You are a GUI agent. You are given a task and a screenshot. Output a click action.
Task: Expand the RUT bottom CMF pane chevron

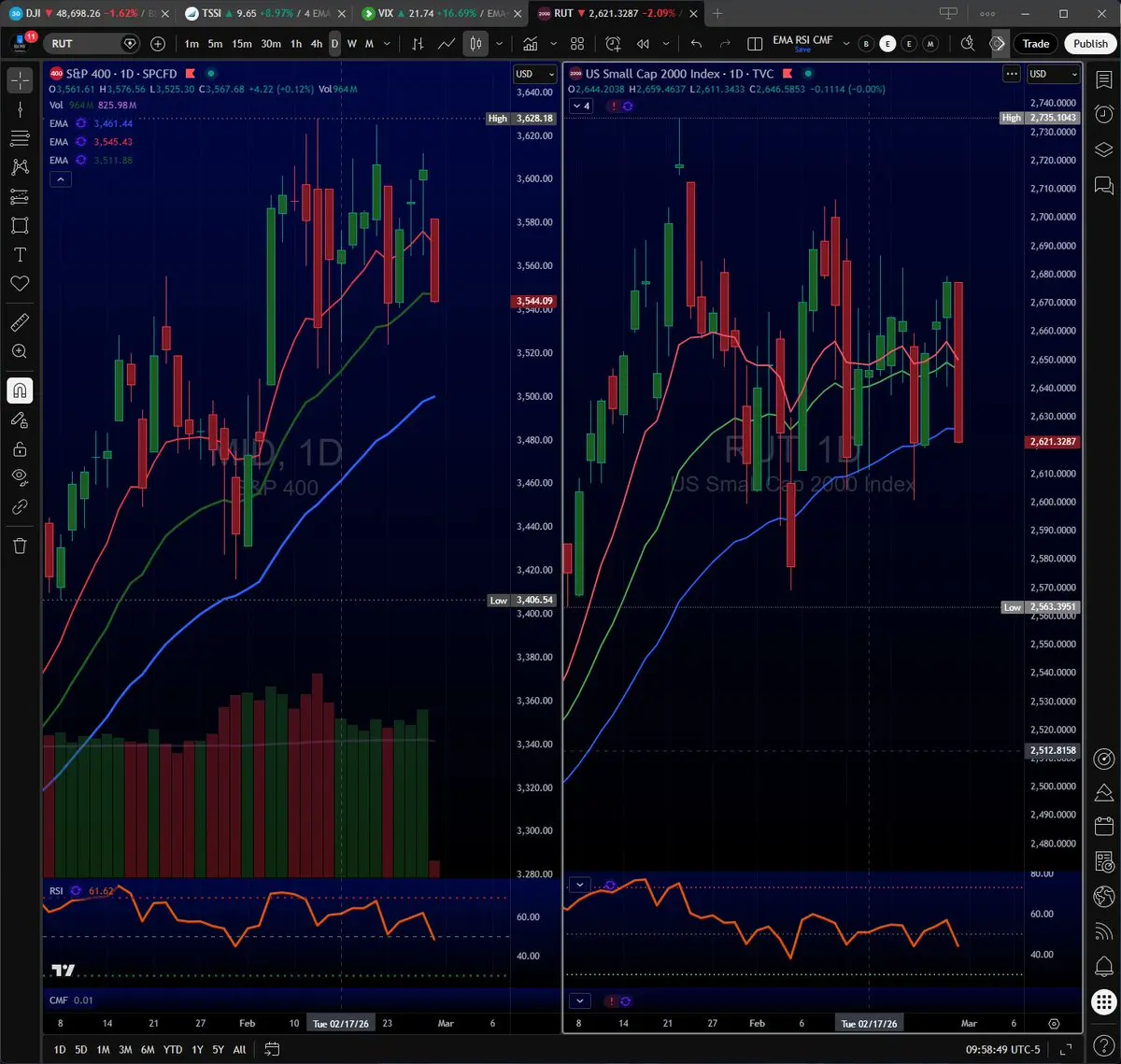(579, 1000)
